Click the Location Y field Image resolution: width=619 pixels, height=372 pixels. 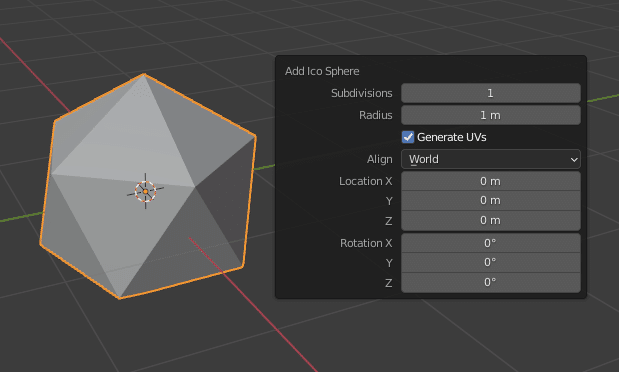coord(491,201)
